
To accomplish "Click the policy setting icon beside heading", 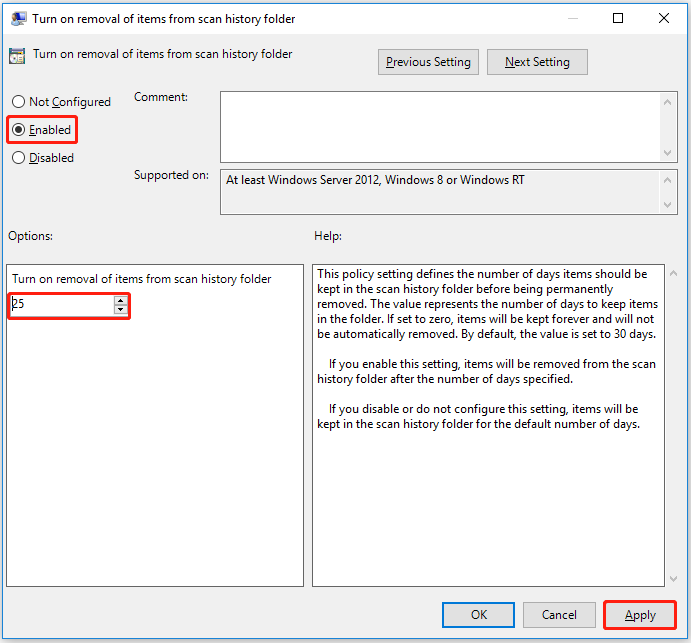I will pos(17,56).
